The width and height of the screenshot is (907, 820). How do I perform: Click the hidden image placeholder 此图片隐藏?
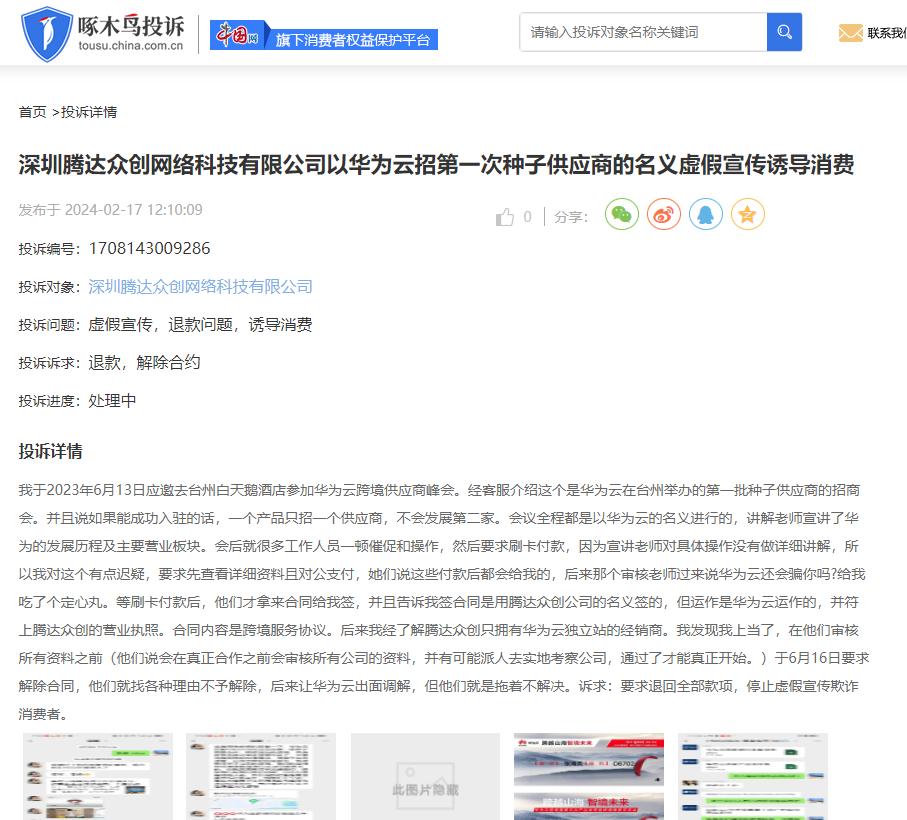point(424,777)
